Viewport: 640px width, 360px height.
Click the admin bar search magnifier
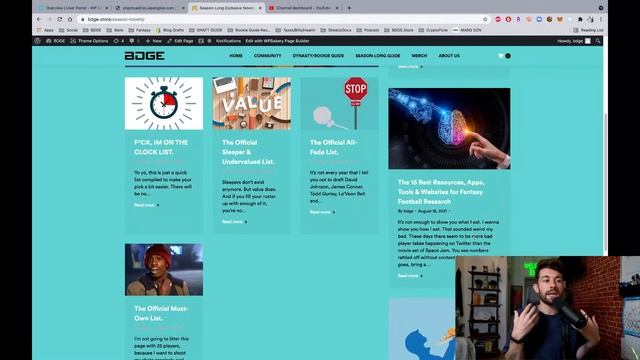click(x=598, y=41)
